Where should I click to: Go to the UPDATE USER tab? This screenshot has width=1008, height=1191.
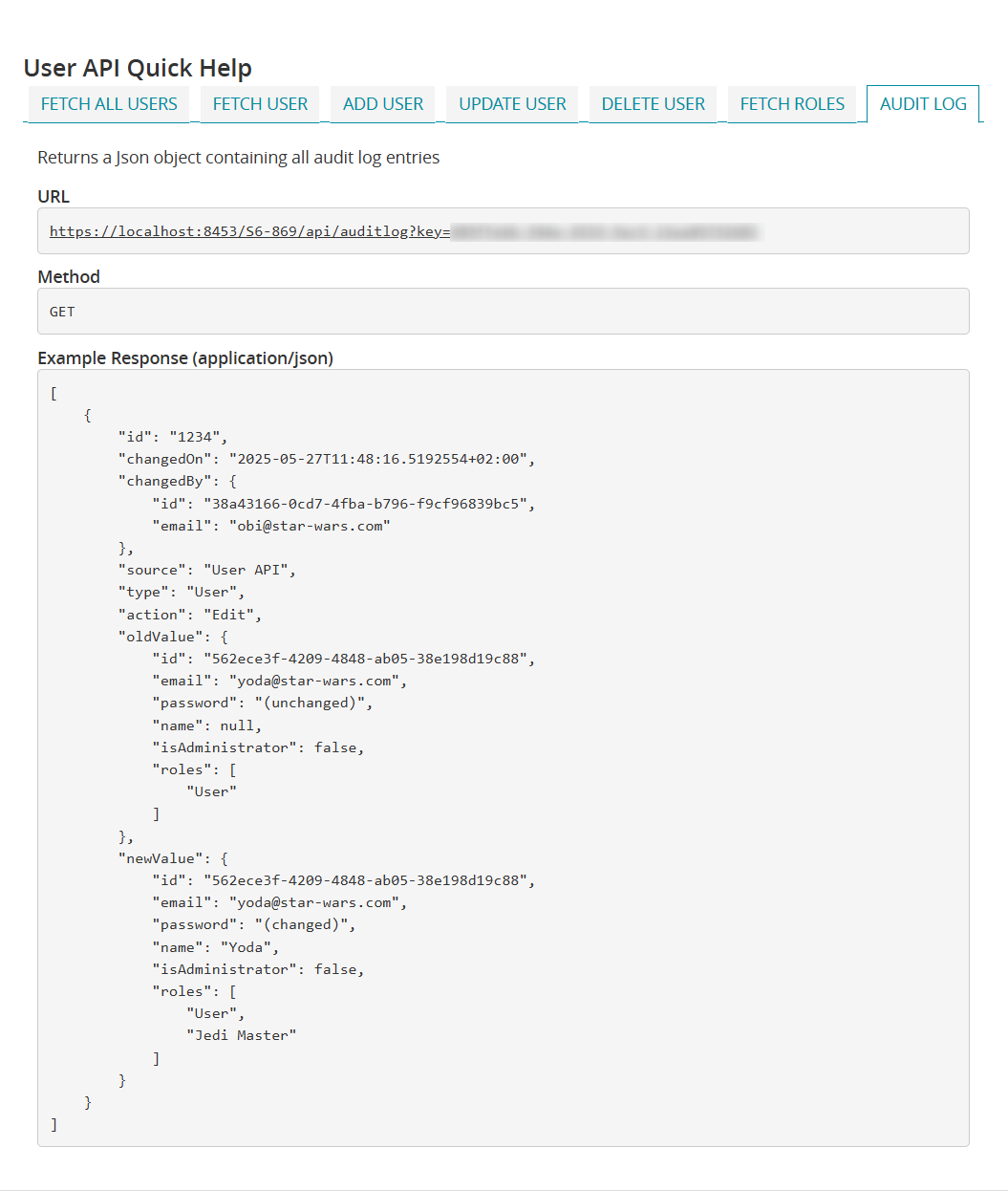[x=512, y=104]
